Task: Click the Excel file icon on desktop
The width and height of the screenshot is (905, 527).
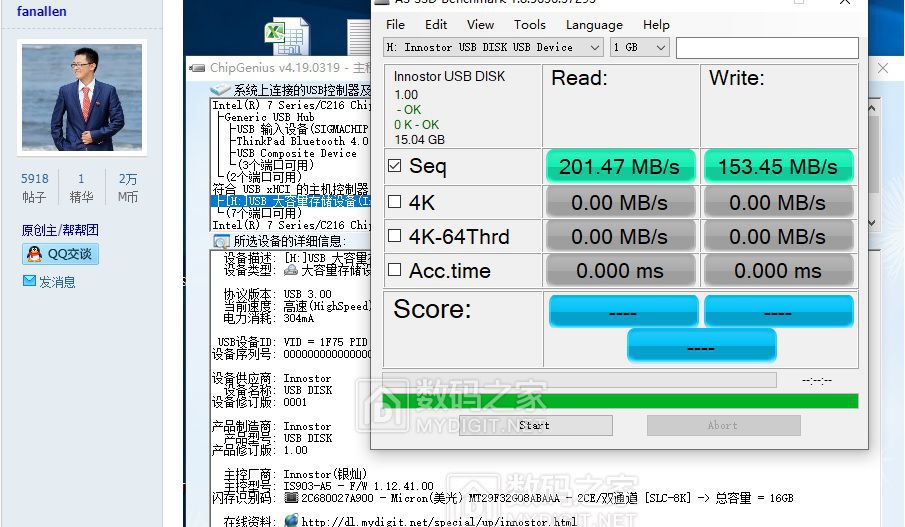Action: pyautogui.click(x=286, y=38)
